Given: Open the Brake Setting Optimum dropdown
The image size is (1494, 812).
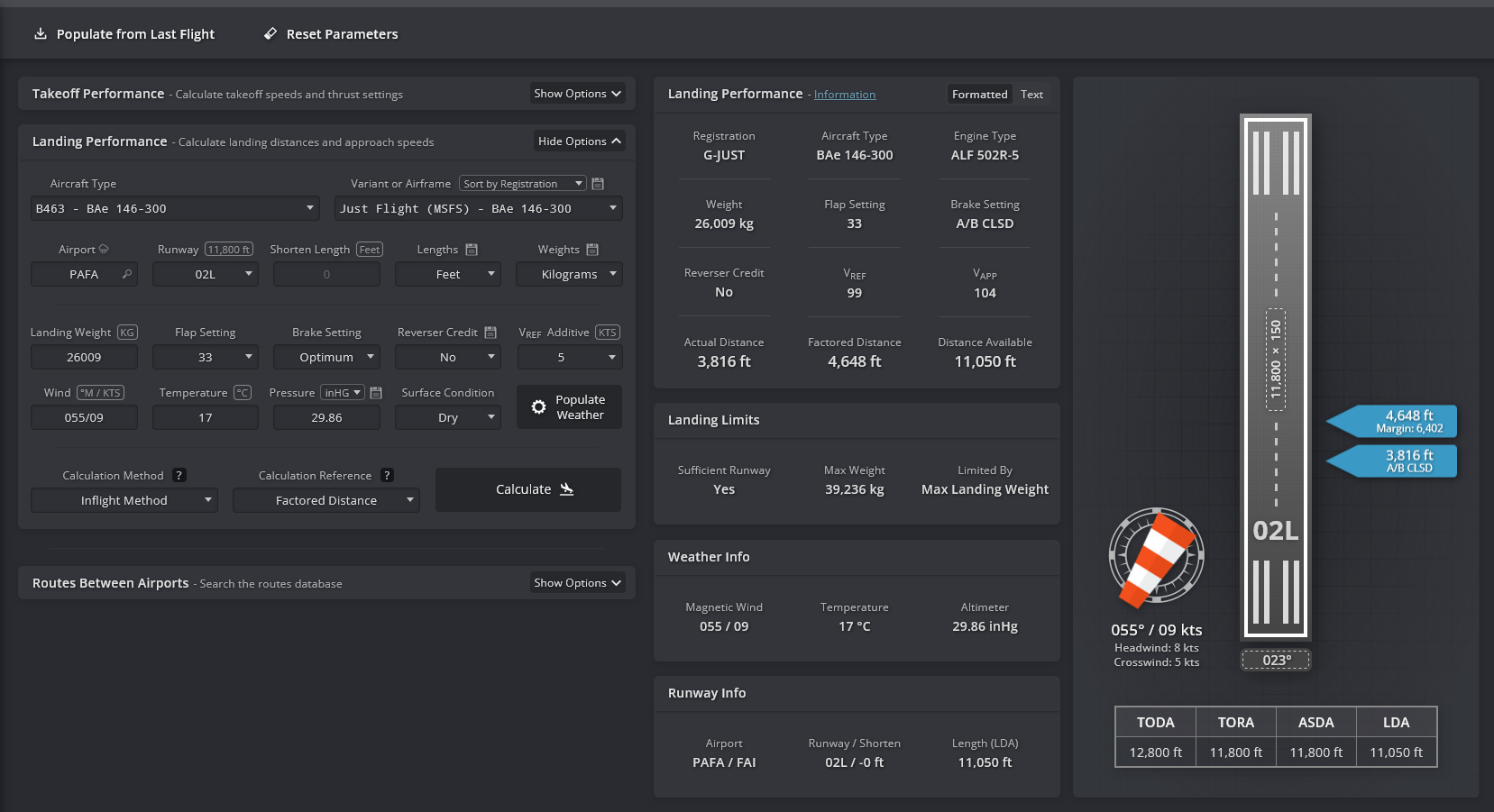Looking at the screenshot, I should click(x=326, y=357).
